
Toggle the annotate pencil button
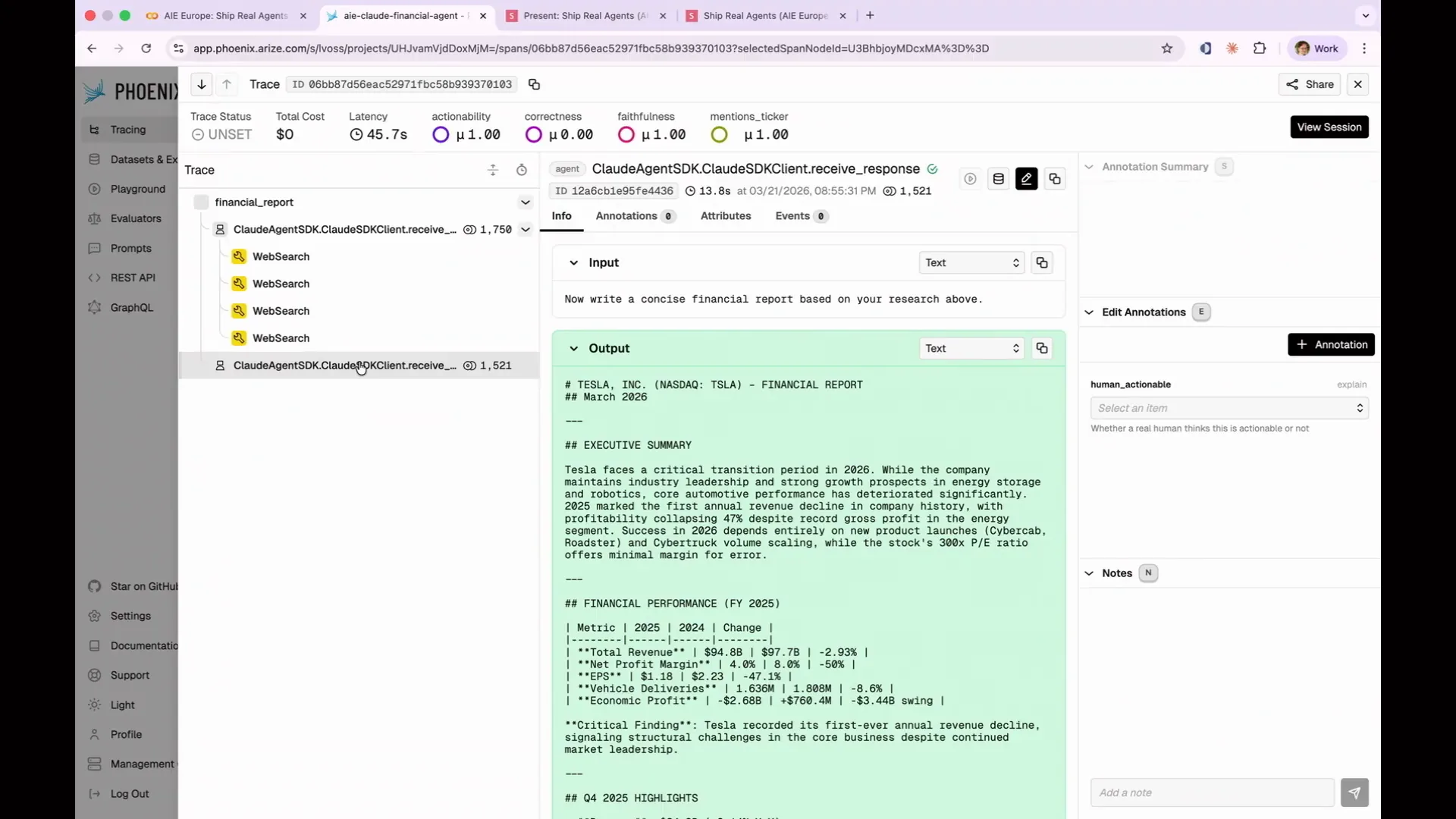coord(1027,179)
